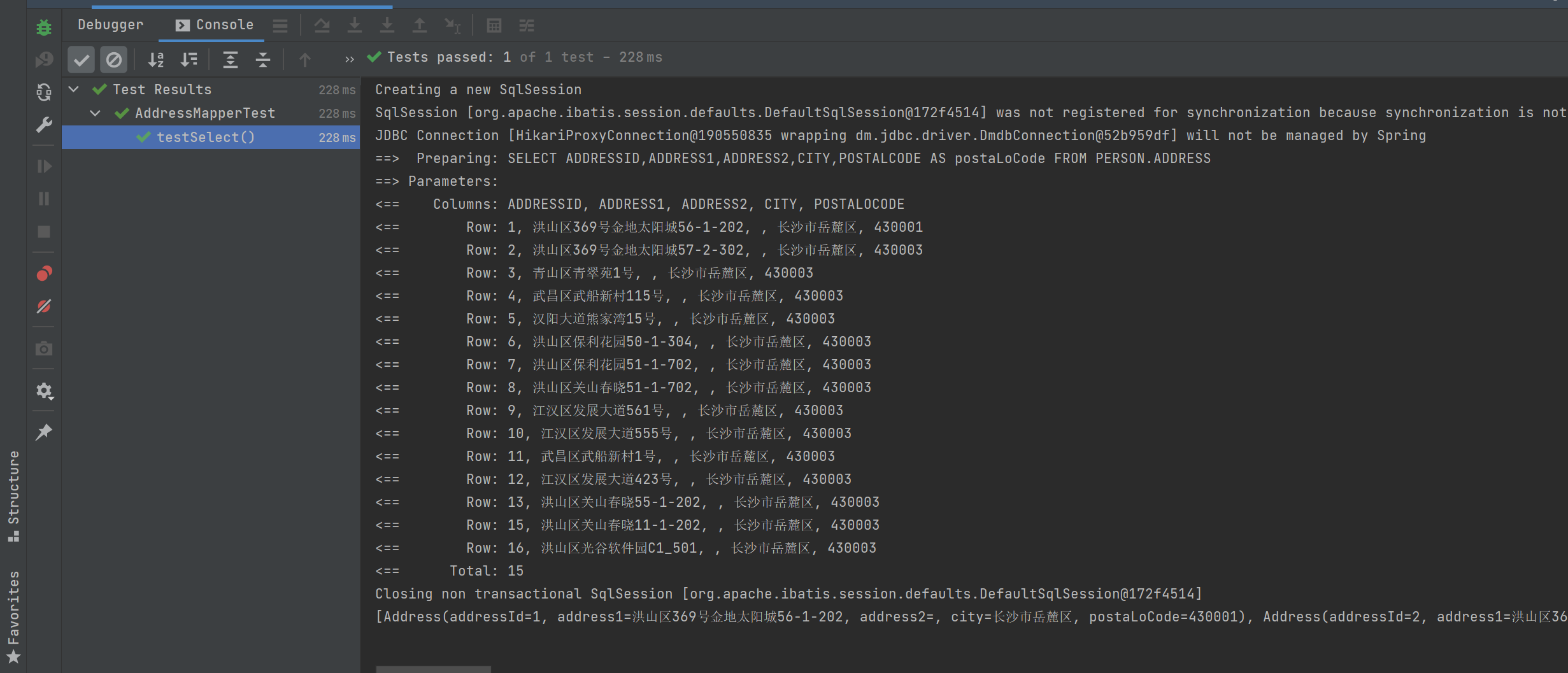Select the Test Results root row

(211, 90)
